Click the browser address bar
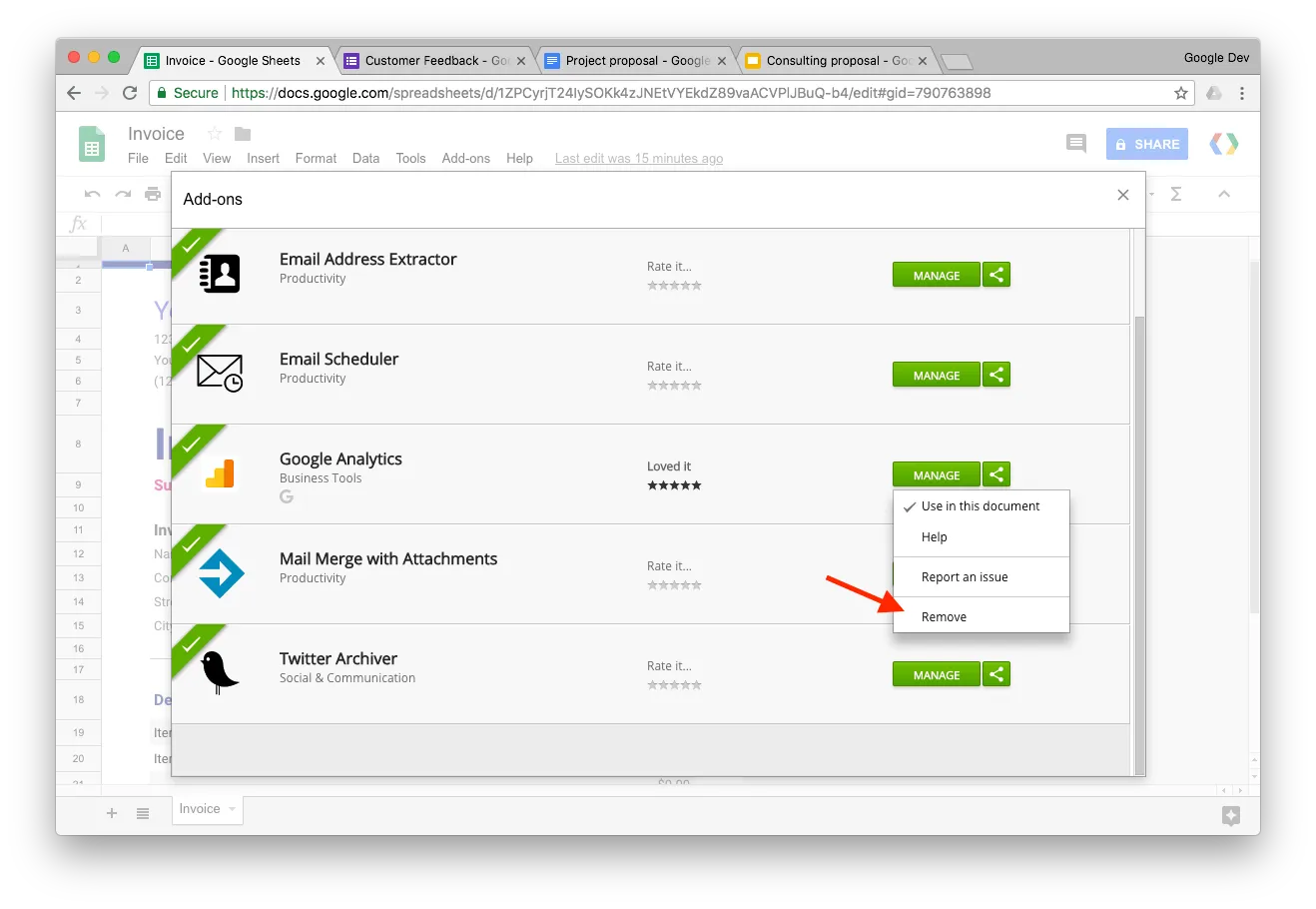This screenshot has height=909, width=1316. 599,92
